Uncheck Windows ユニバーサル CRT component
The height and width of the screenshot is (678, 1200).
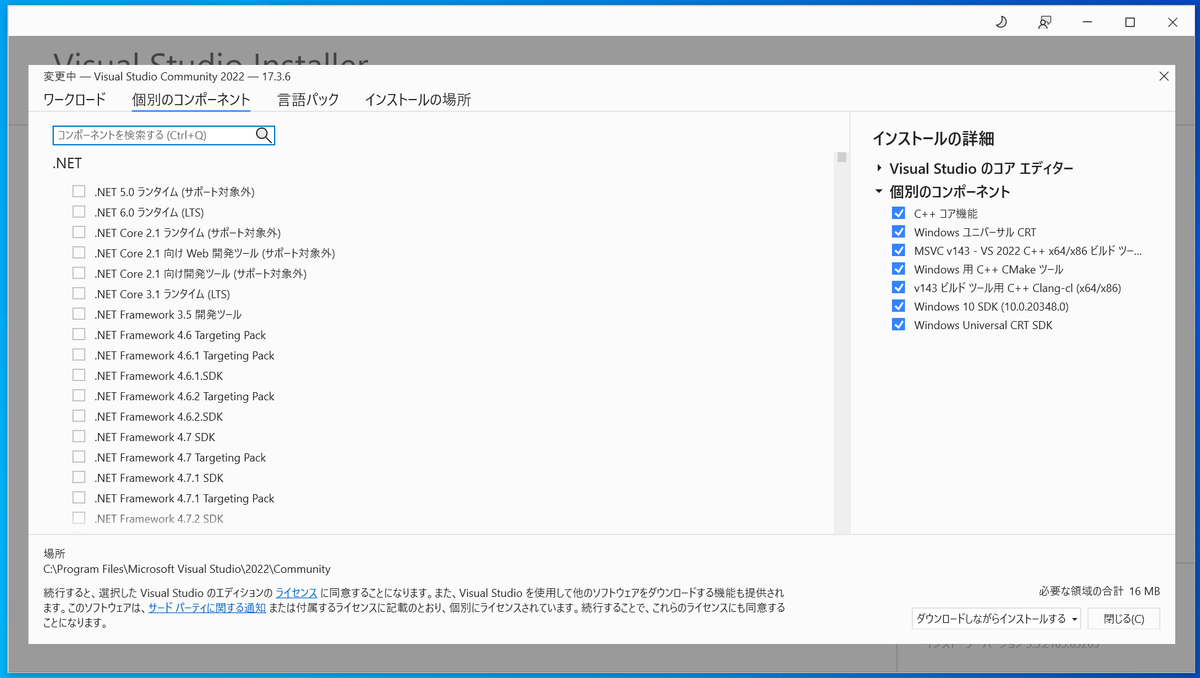click(898, 232)
